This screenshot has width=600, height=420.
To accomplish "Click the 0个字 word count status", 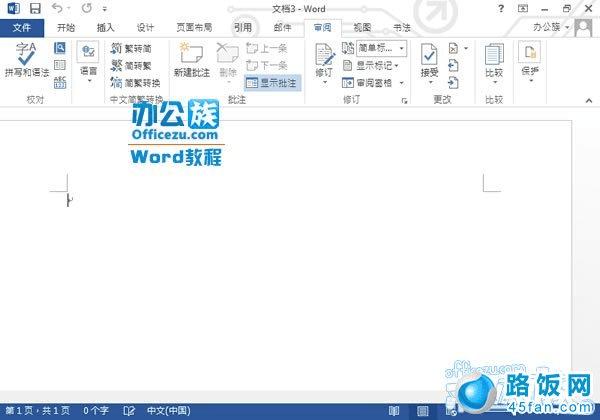I will 96,411.
